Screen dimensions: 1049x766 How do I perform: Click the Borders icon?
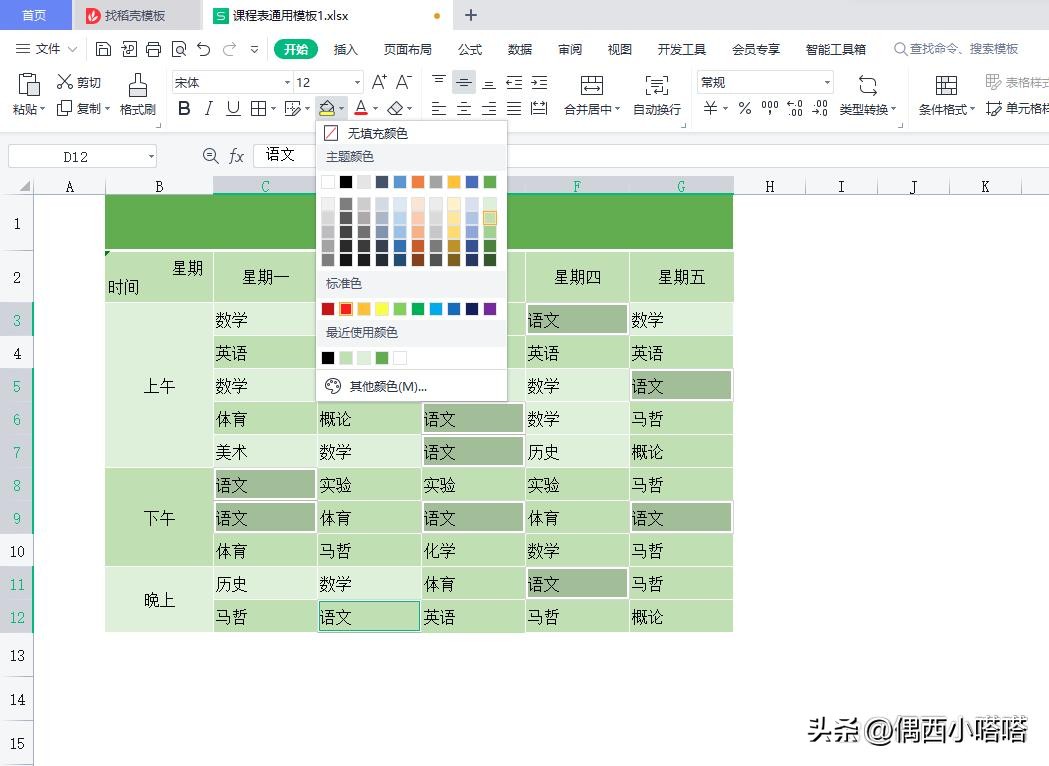coord(258,108)
